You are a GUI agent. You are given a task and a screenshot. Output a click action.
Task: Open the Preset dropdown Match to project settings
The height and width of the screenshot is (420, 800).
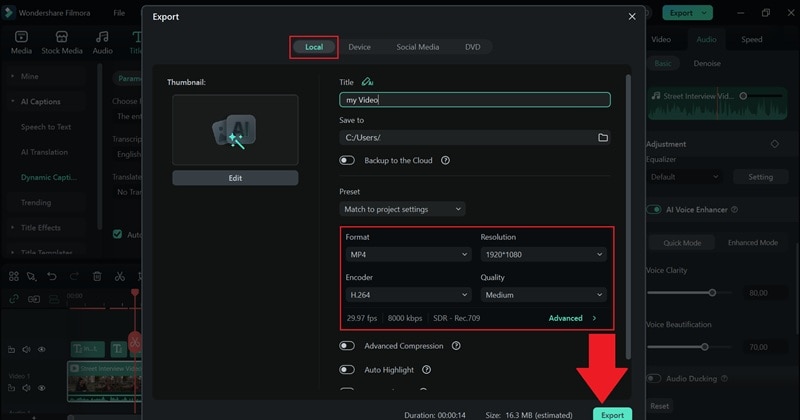pyautogui.click(x=402, y=209)
